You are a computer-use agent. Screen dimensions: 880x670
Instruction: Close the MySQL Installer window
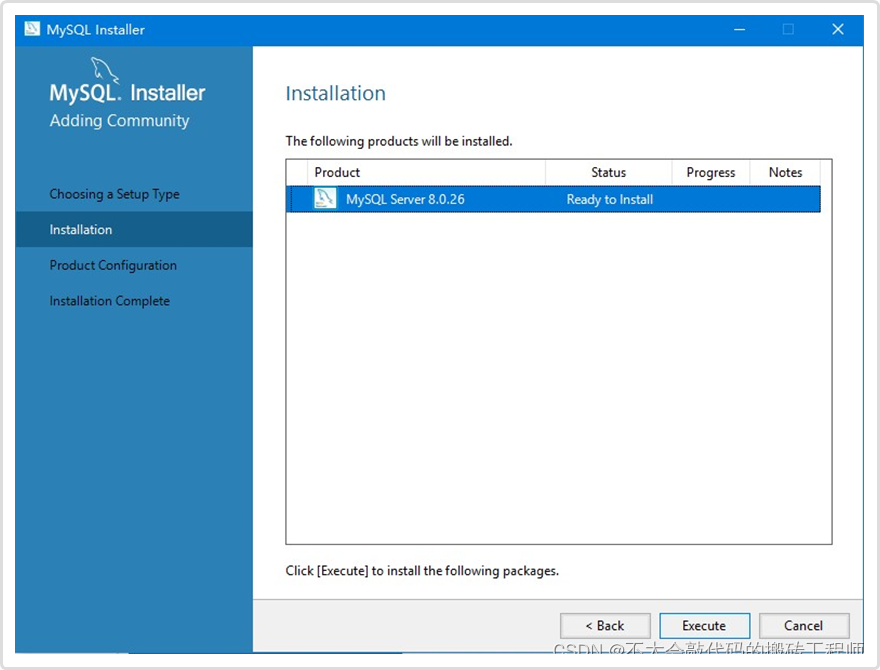click(x=838, y=29)
